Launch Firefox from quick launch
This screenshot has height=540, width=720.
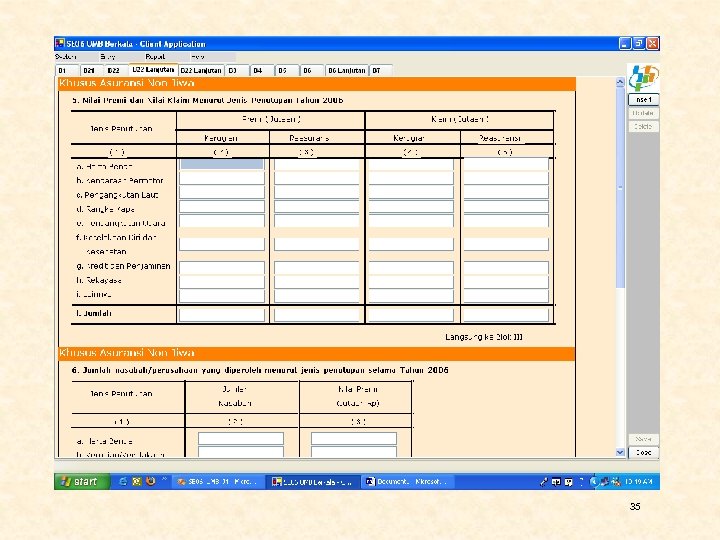150,481
